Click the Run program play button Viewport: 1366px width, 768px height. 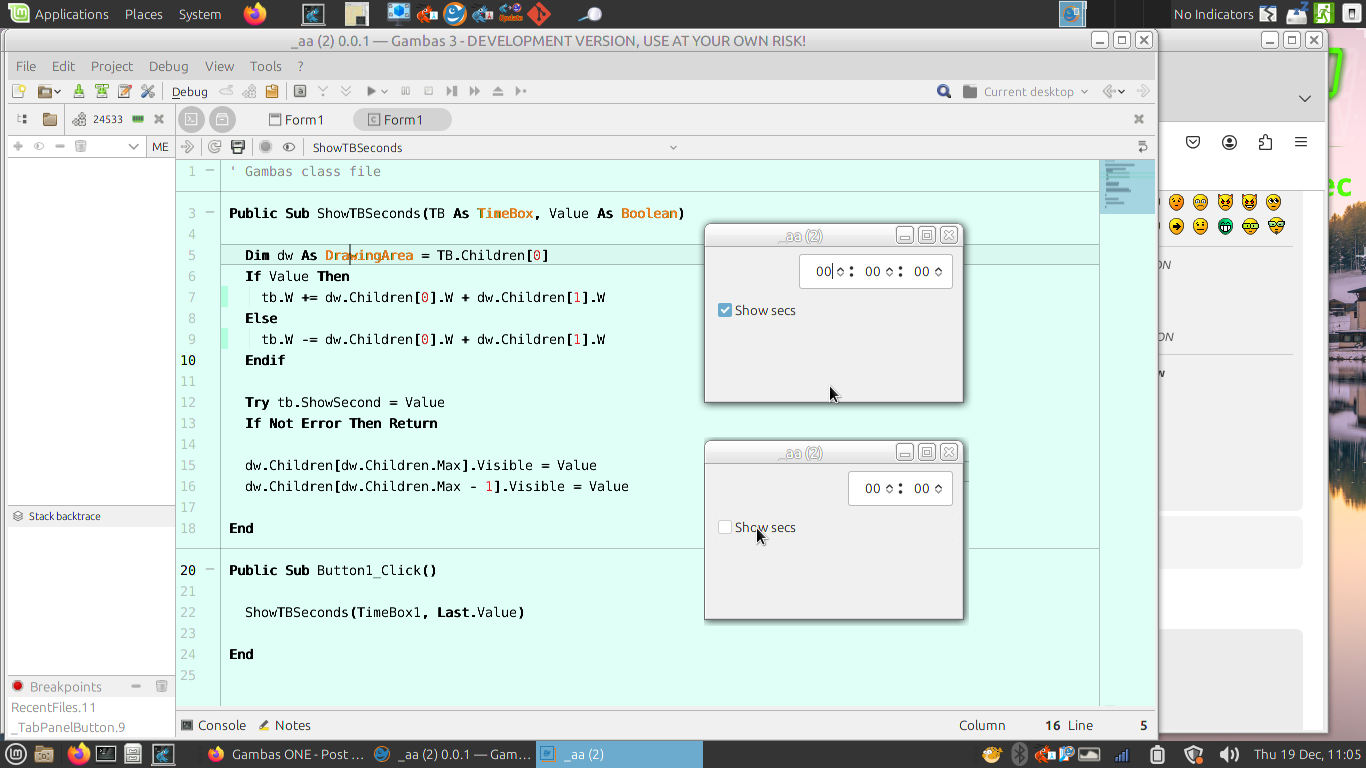371,91
